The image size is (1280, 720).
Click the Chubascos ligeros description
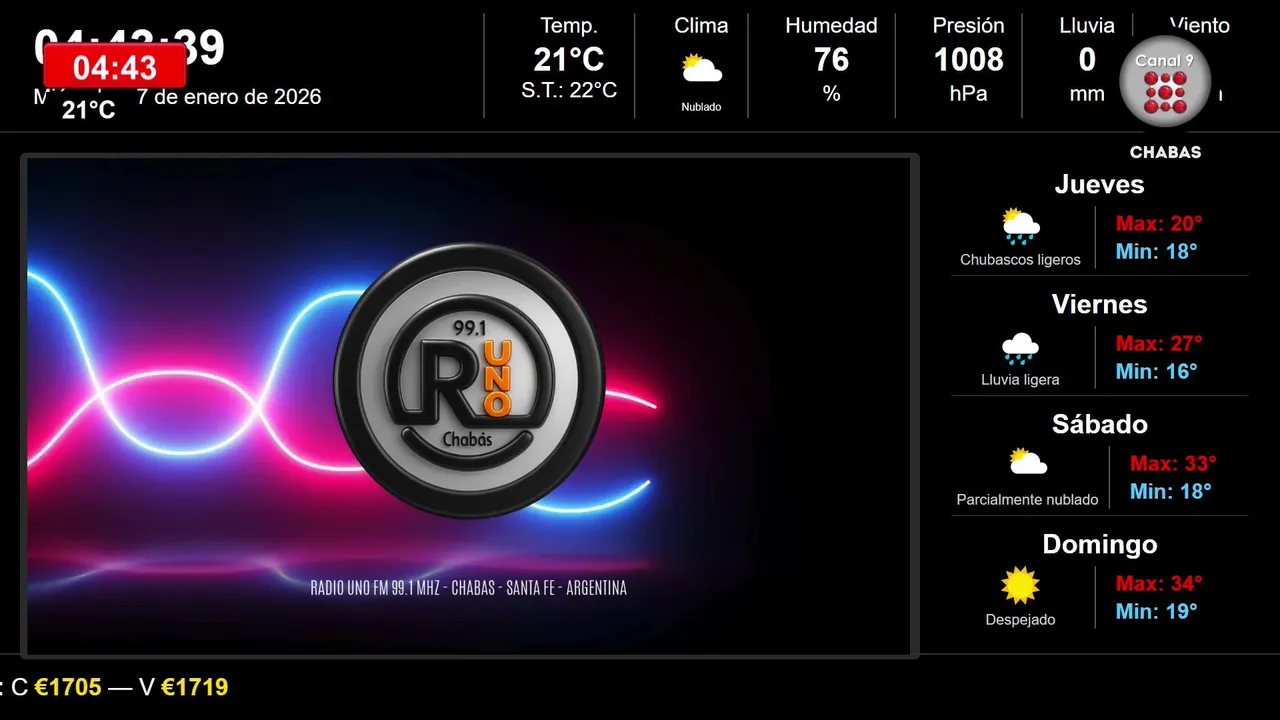coord(1020,260)
